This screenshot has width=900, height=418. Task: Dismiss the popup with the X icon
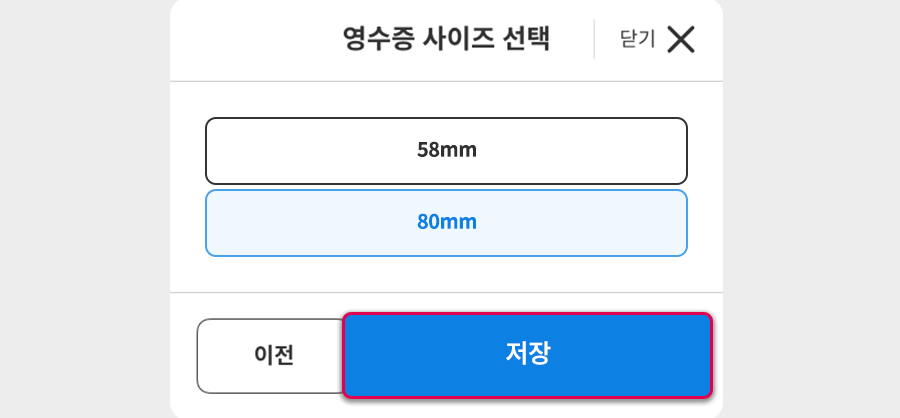(x=681, y=40)
